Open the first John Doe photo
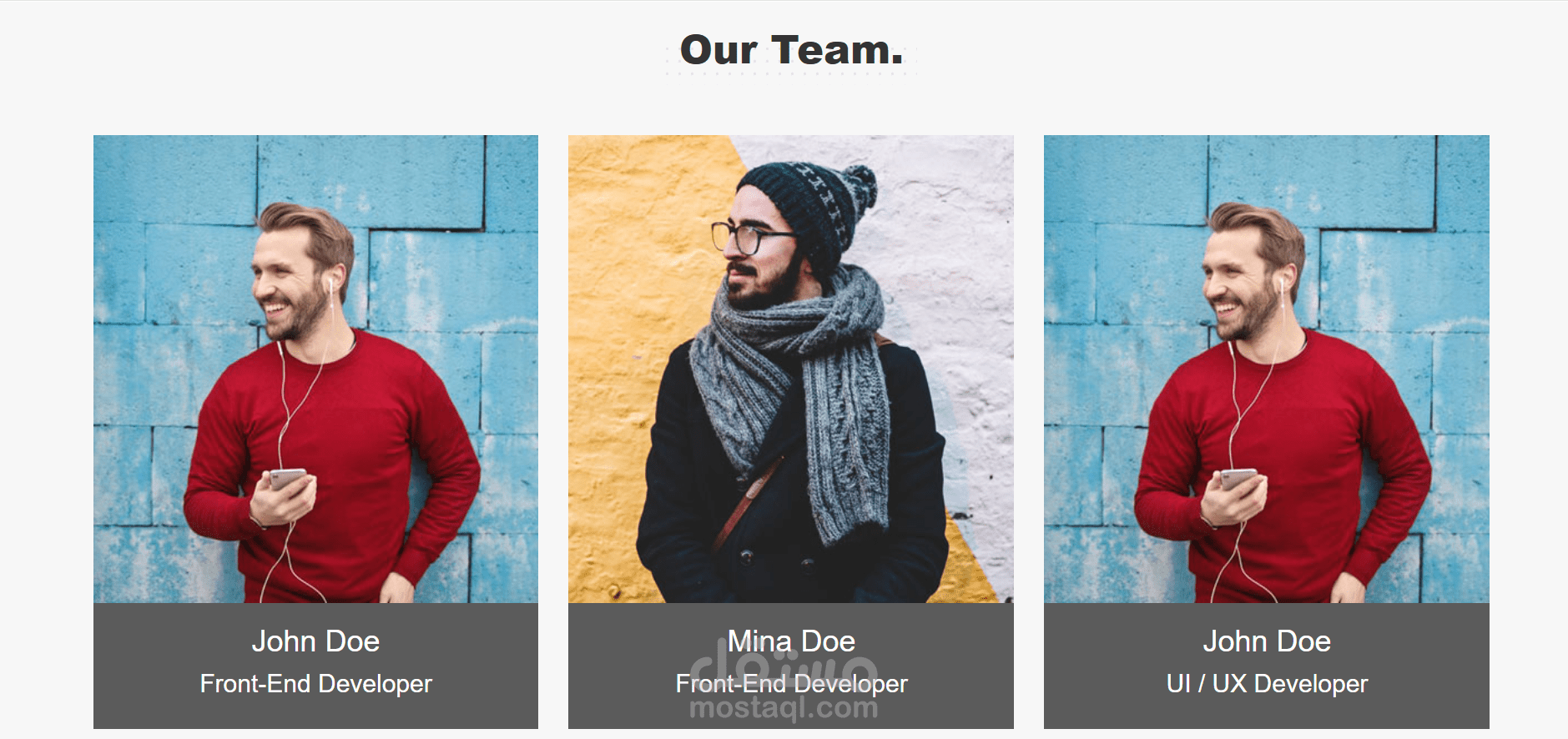1568x739 pixels. (315, 369)
